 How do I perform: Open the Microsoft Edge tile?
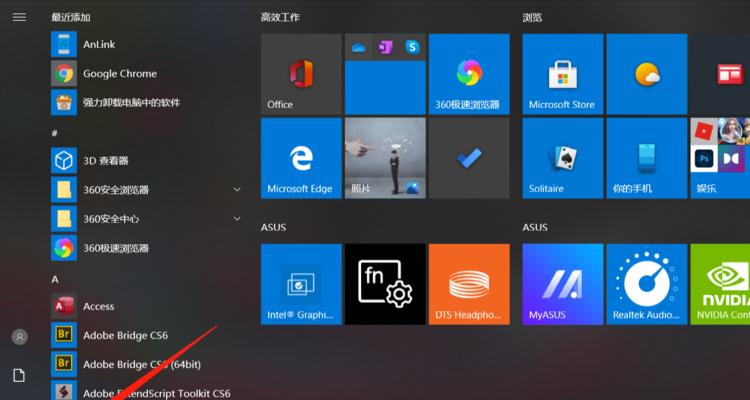301,158
